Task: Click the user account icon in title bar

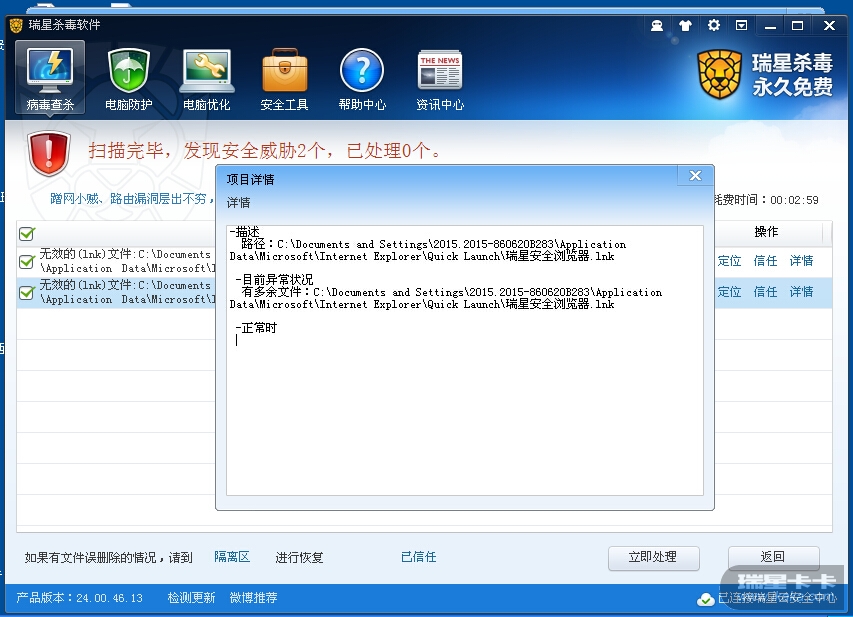Action: pyautogui.click(x=657, y=25)
